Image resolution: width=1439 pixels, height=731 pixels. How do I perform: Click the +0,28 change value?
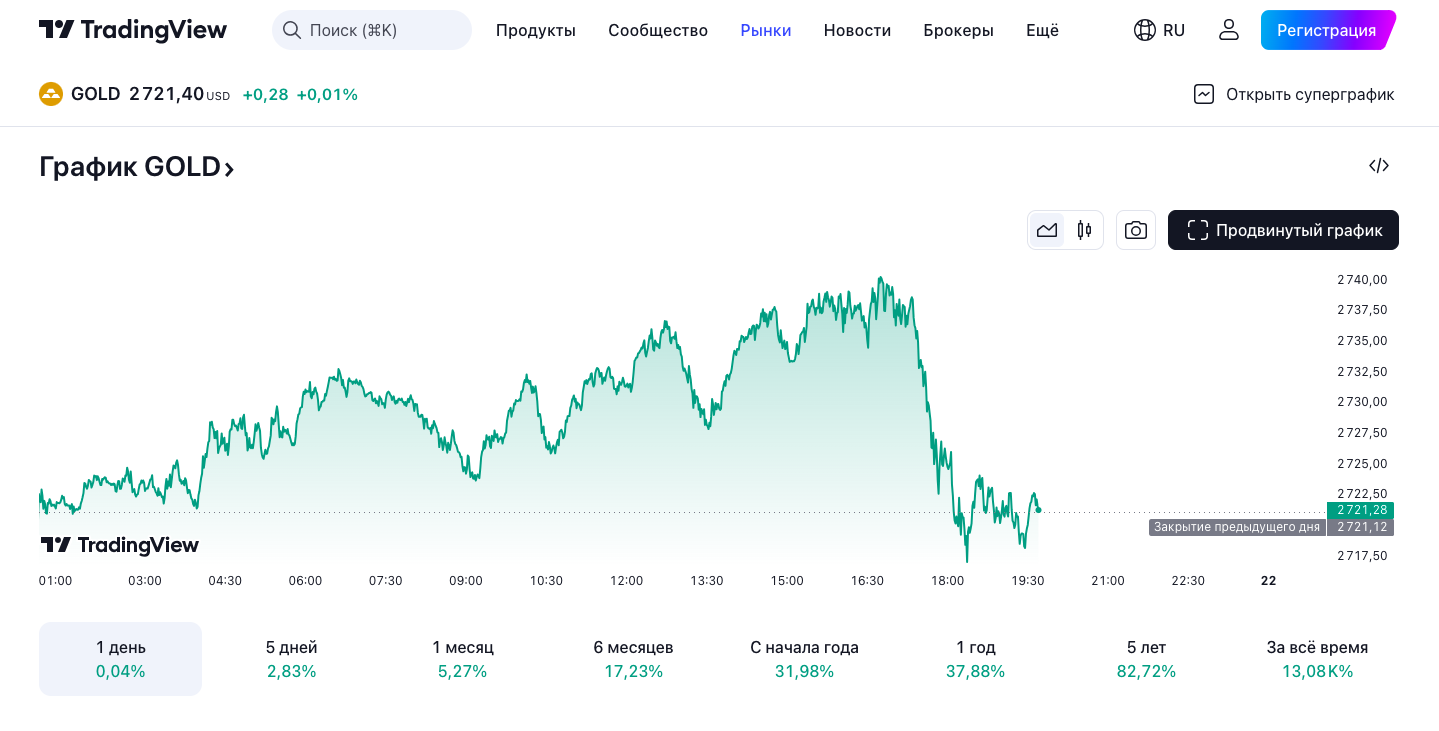(x=265, y=94)
